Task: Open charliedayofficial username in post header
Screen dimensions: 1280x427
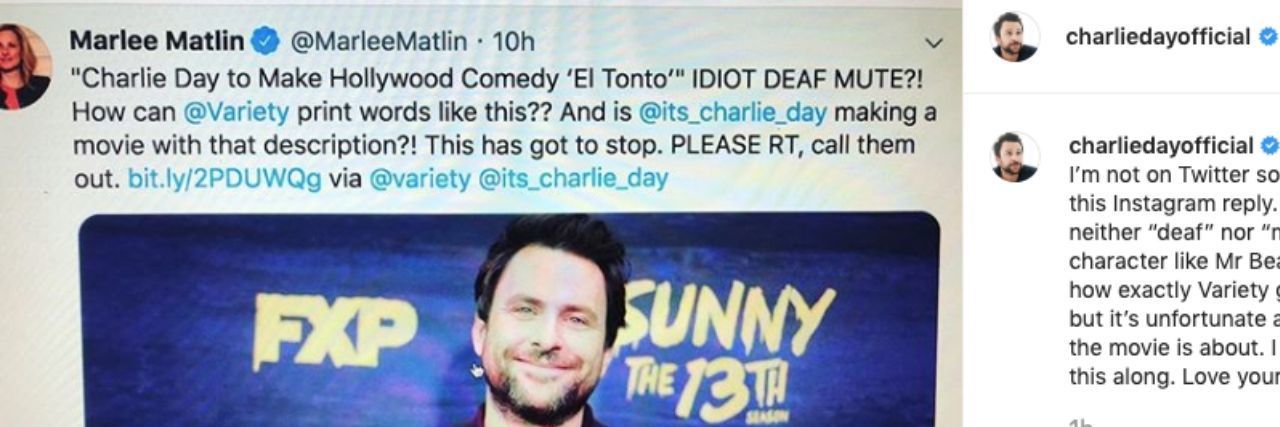Action: [x=1158, y=37]
